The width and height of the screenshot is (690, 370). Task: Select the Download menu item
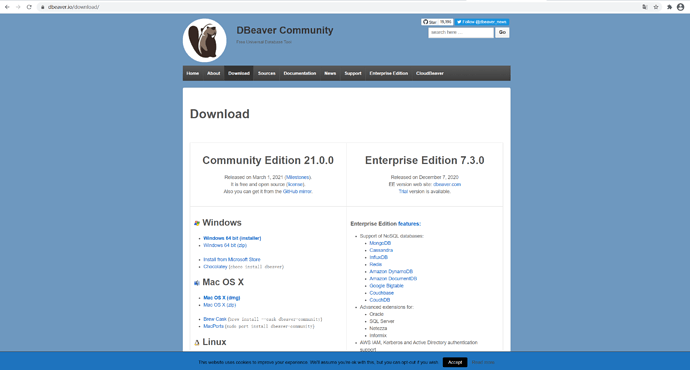(239, 73)
